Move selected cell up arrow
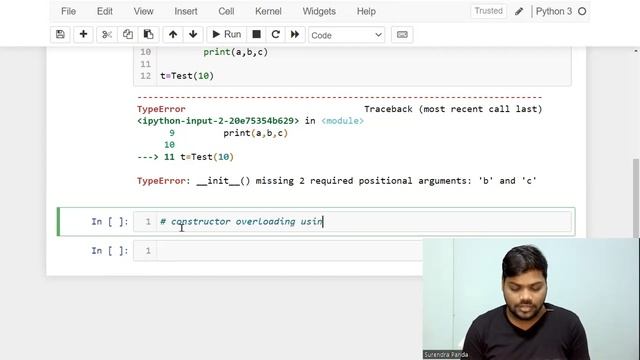640x360 pixels. click(173, 35)
